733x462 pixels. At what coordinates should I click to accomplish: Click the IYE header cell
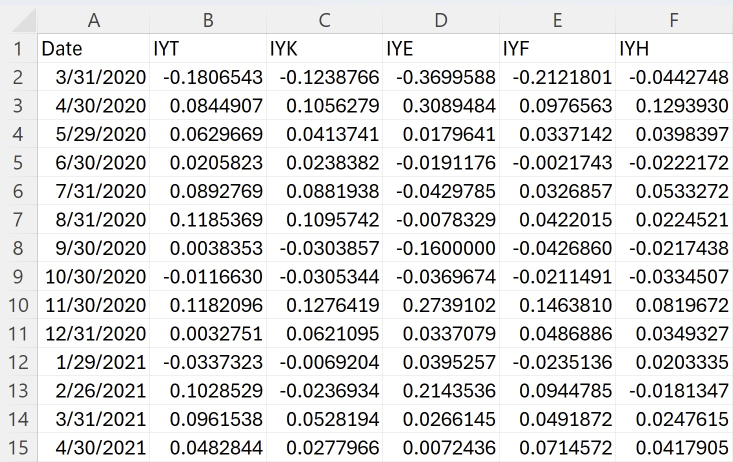tap(440, 48)
